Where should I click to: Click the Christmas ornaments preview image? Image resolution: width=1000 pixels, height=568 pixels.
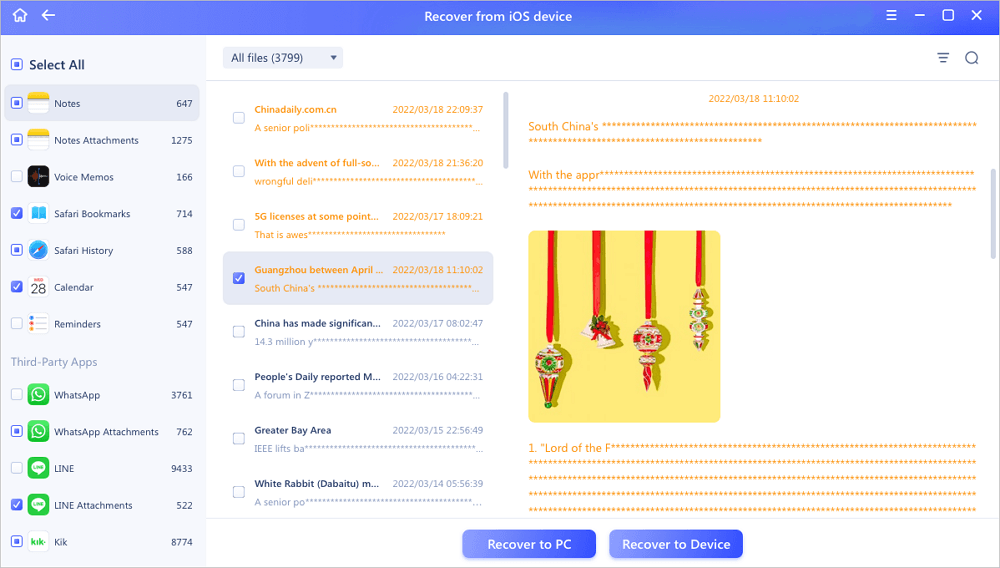coord(624,326)
